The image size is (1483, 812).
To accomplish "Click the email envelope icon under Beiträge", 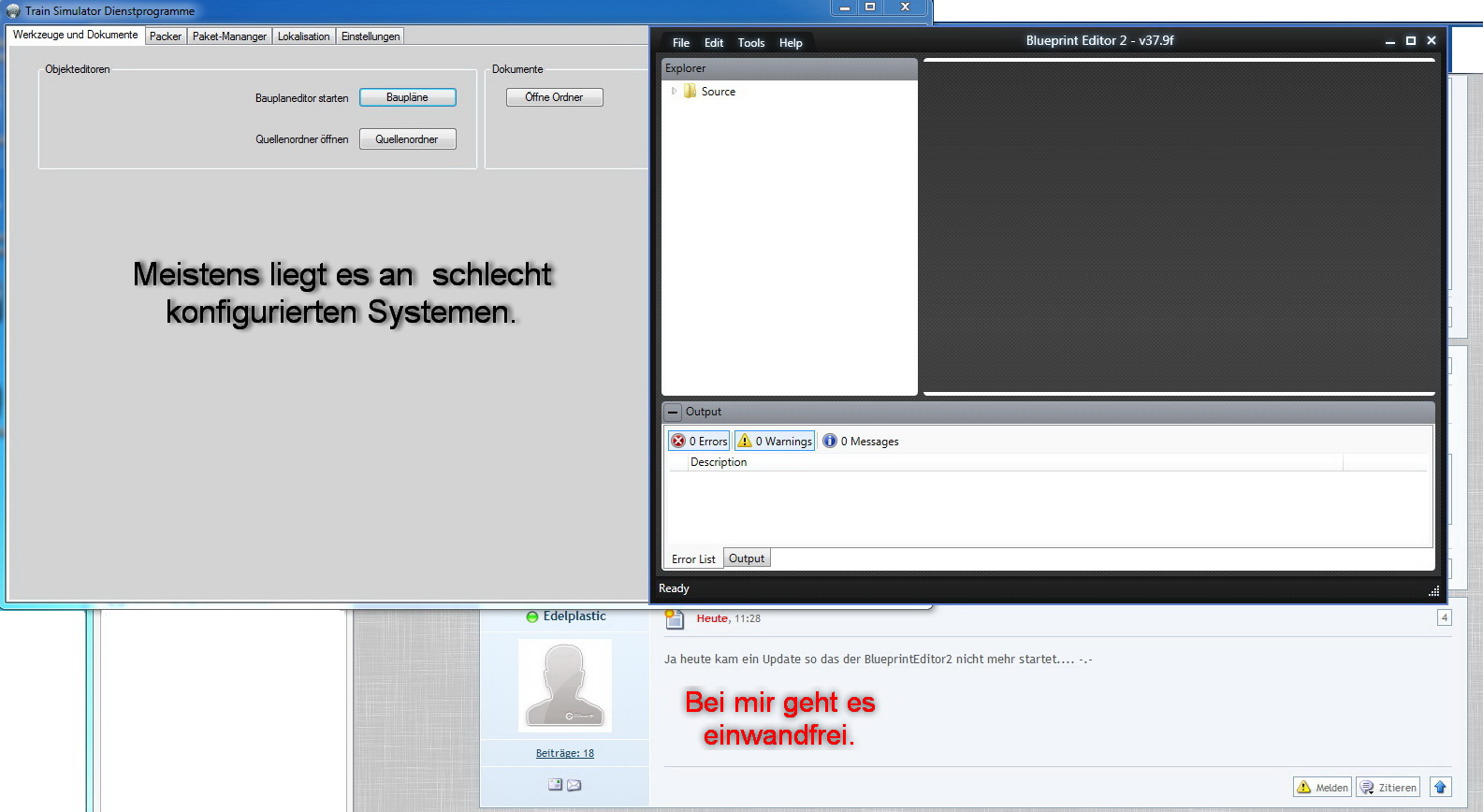I will pyautogui.click(x=574, y=785).
